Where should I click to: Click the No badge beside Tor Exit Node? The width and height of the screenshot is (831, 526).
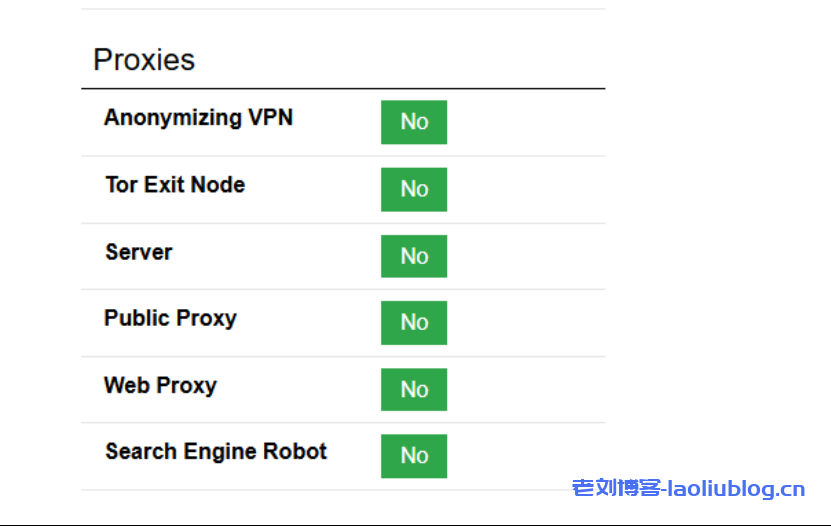414,189
